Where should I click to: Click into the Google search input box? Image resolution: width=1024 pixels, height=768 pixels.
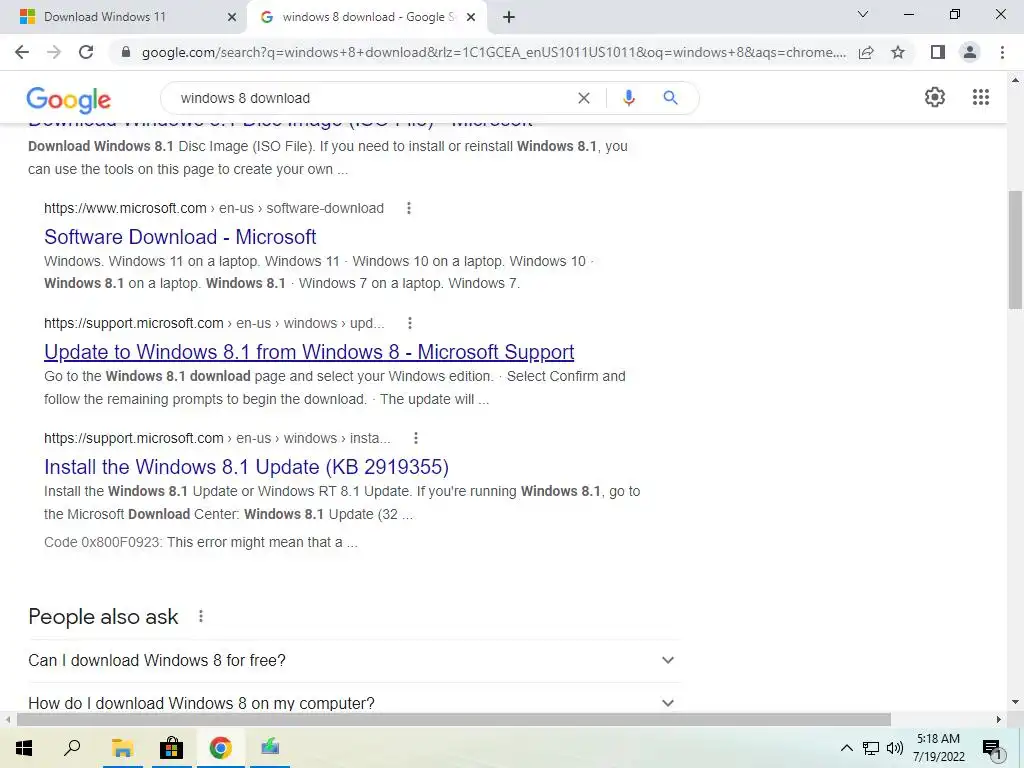click(372, 98)
